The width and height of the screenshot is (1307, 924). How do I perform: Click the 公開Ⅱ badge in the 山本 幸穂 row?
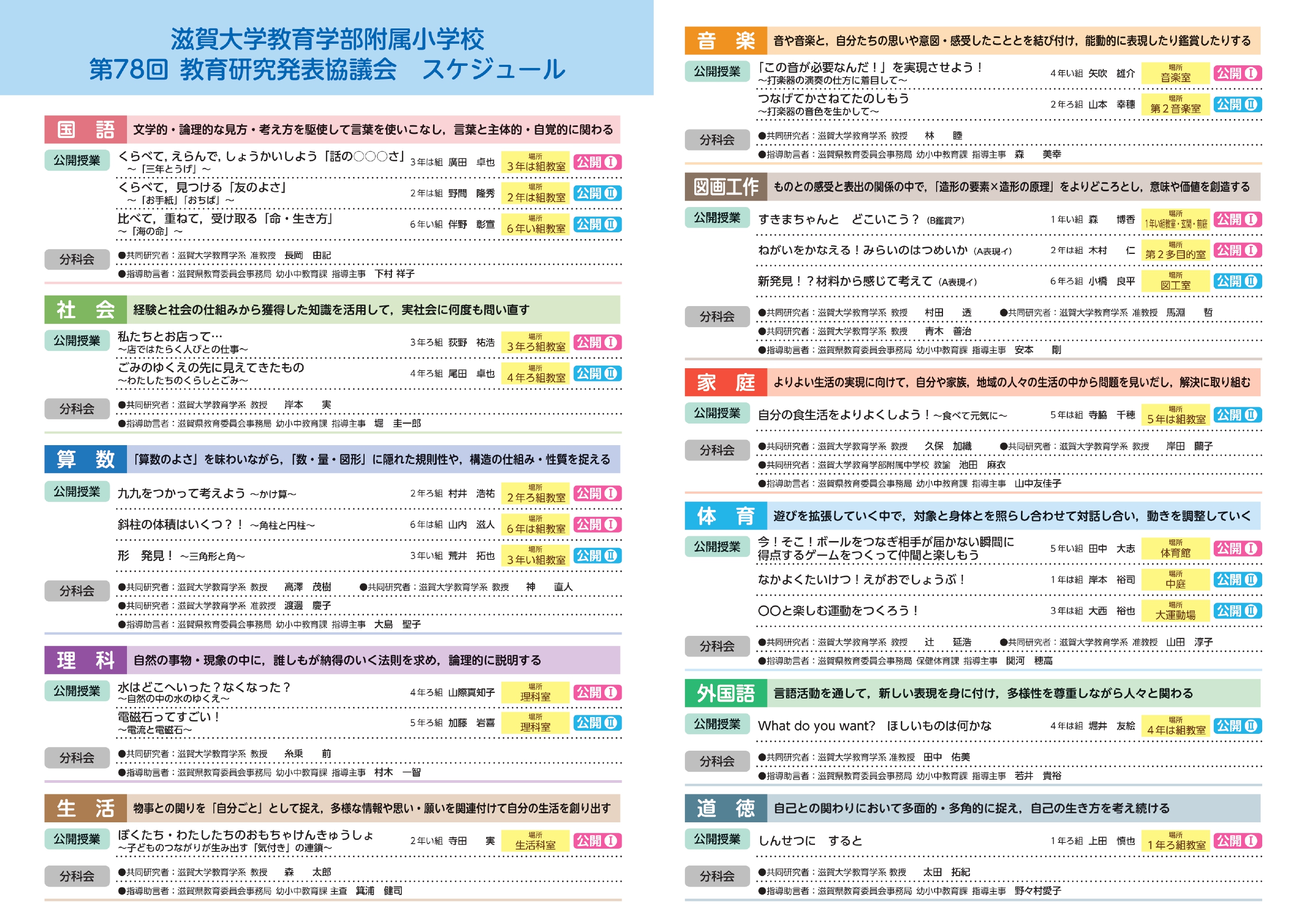pos(1237,105)
